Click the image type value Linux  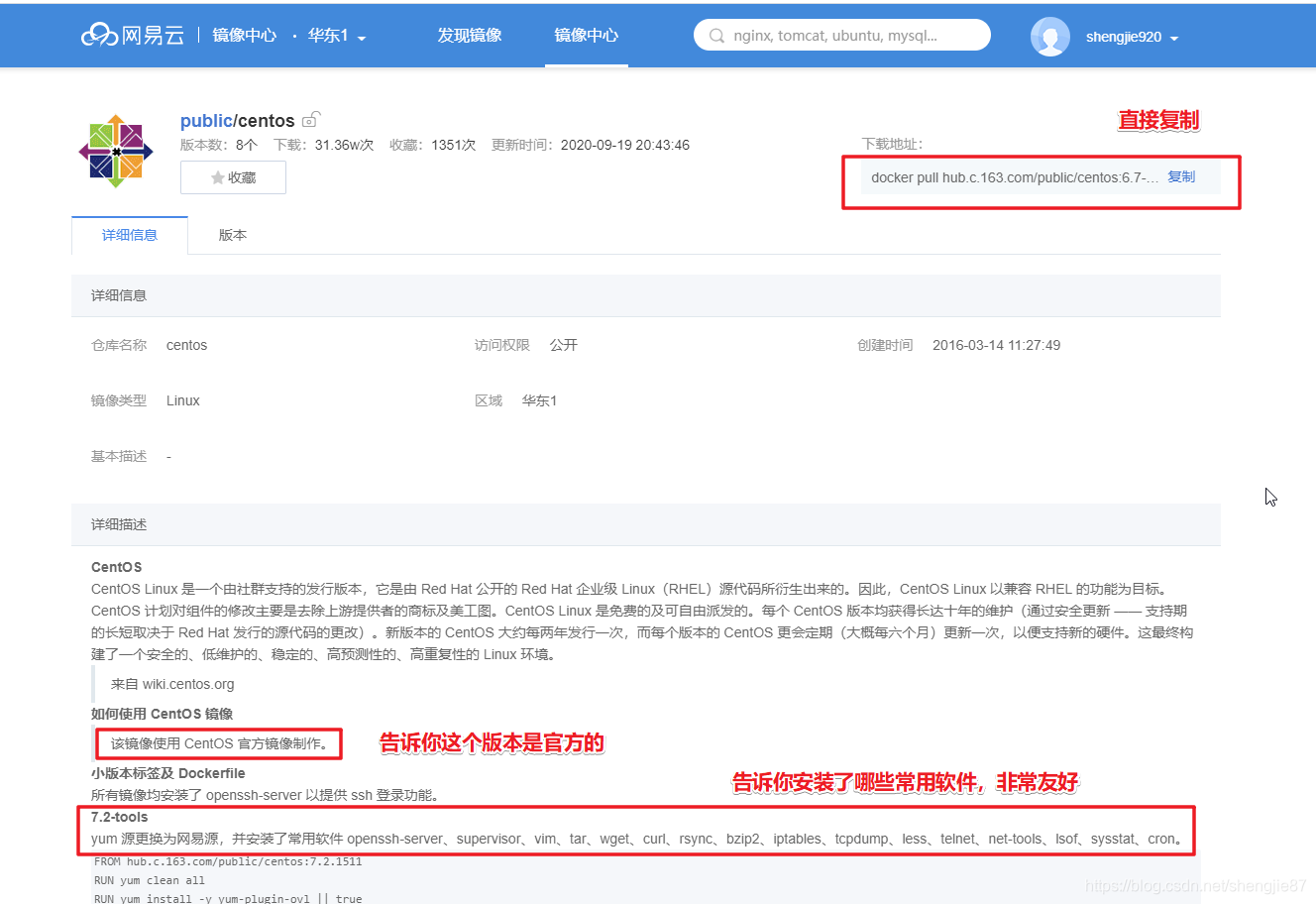pos(183,400)
